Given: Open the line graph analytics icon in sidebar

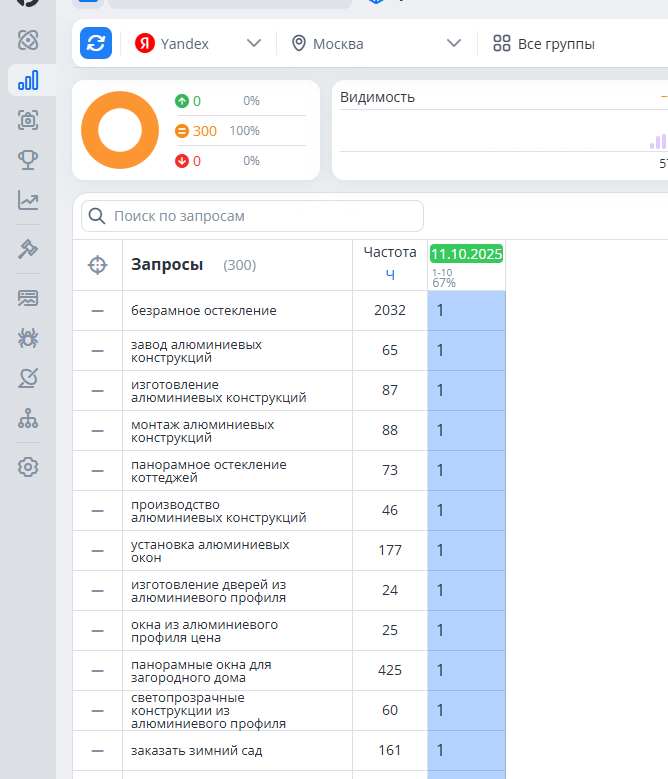Looking at the screenshot, I should (28, 201).
